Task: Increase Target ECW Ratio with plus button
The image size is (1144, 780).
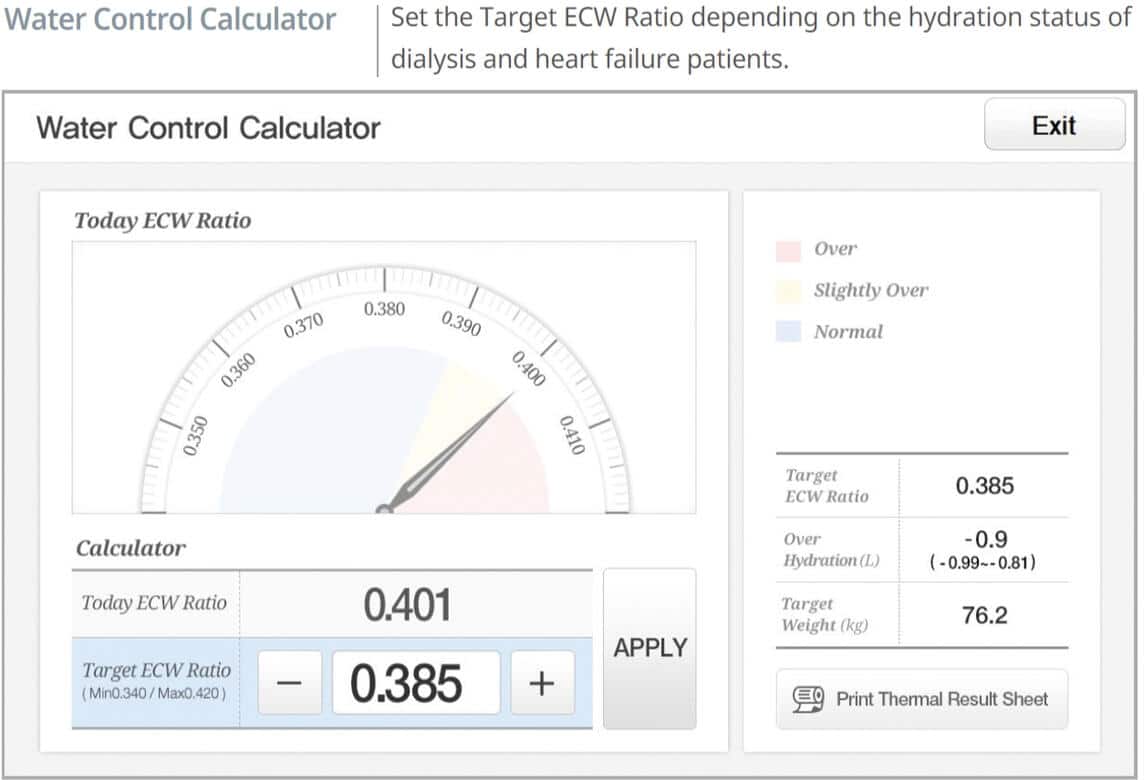Action: [x=542, y=683]
